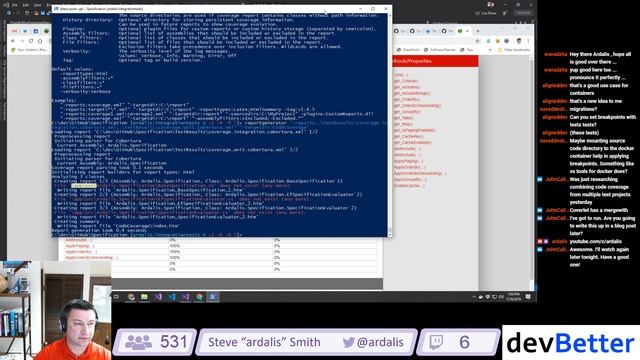Click the Live Share button in Visual Studio
Screen dimensions: 640x360
pos(486,13)
